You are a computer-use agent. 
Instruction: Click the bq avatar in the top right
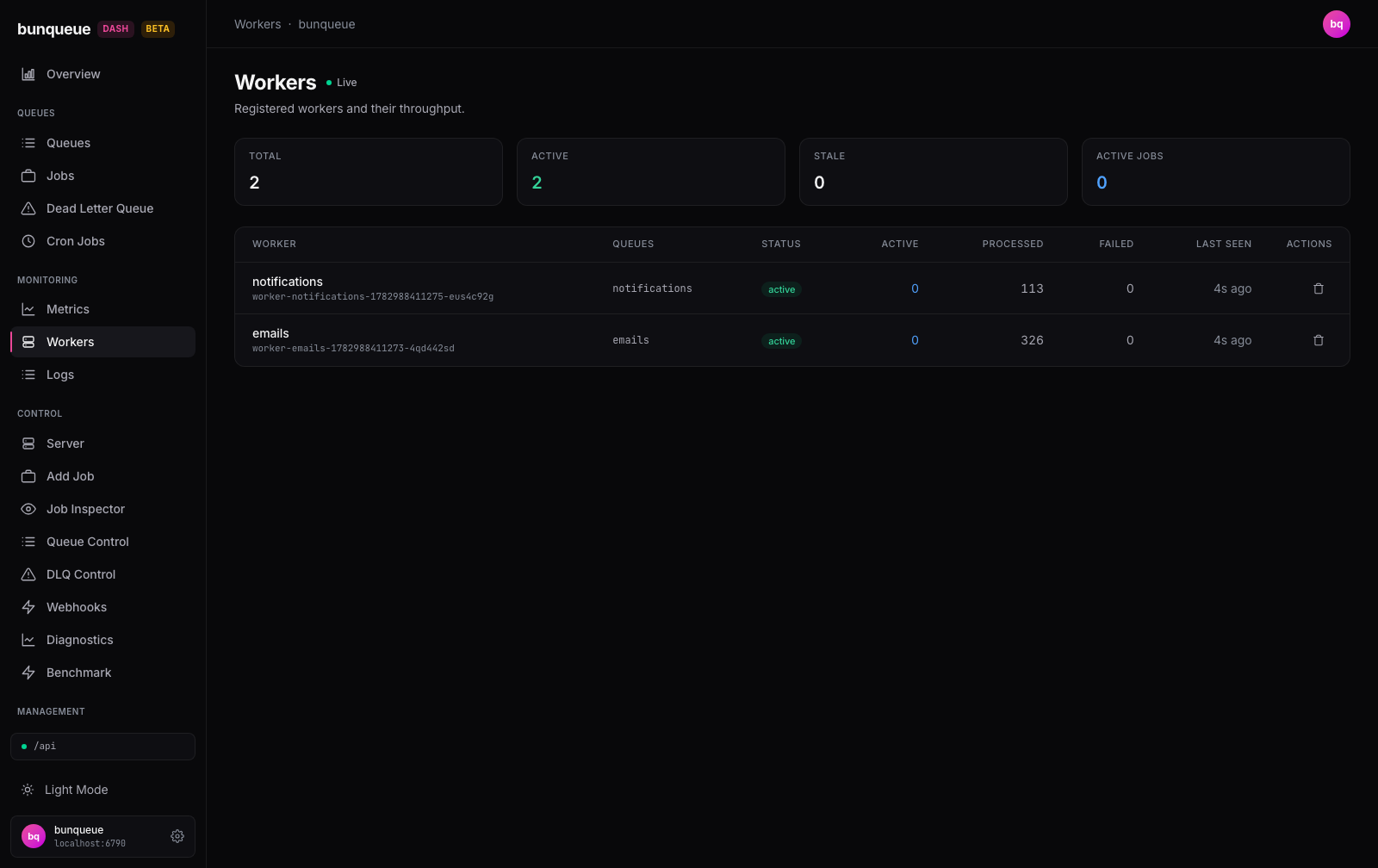tap(1336, 24)
